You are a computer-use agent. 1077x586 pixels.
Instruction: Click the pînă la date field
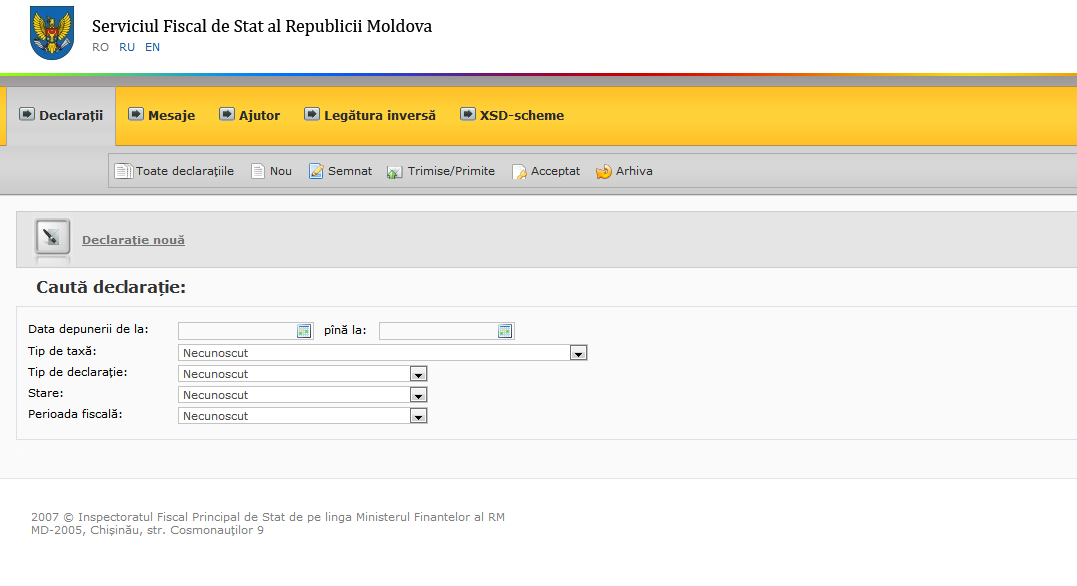coord(437,331)
